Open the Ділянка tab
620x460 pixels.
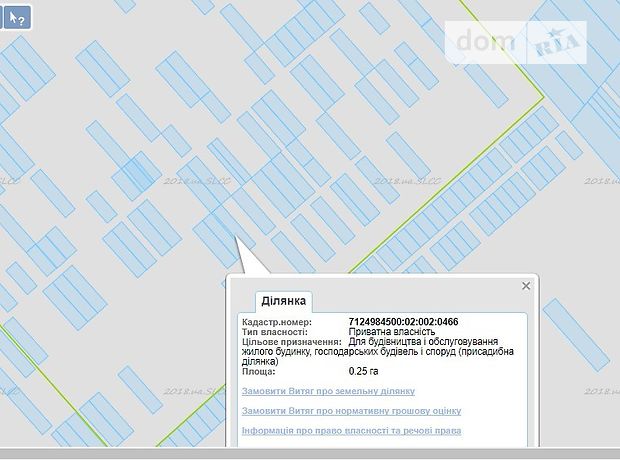[284, 301]
